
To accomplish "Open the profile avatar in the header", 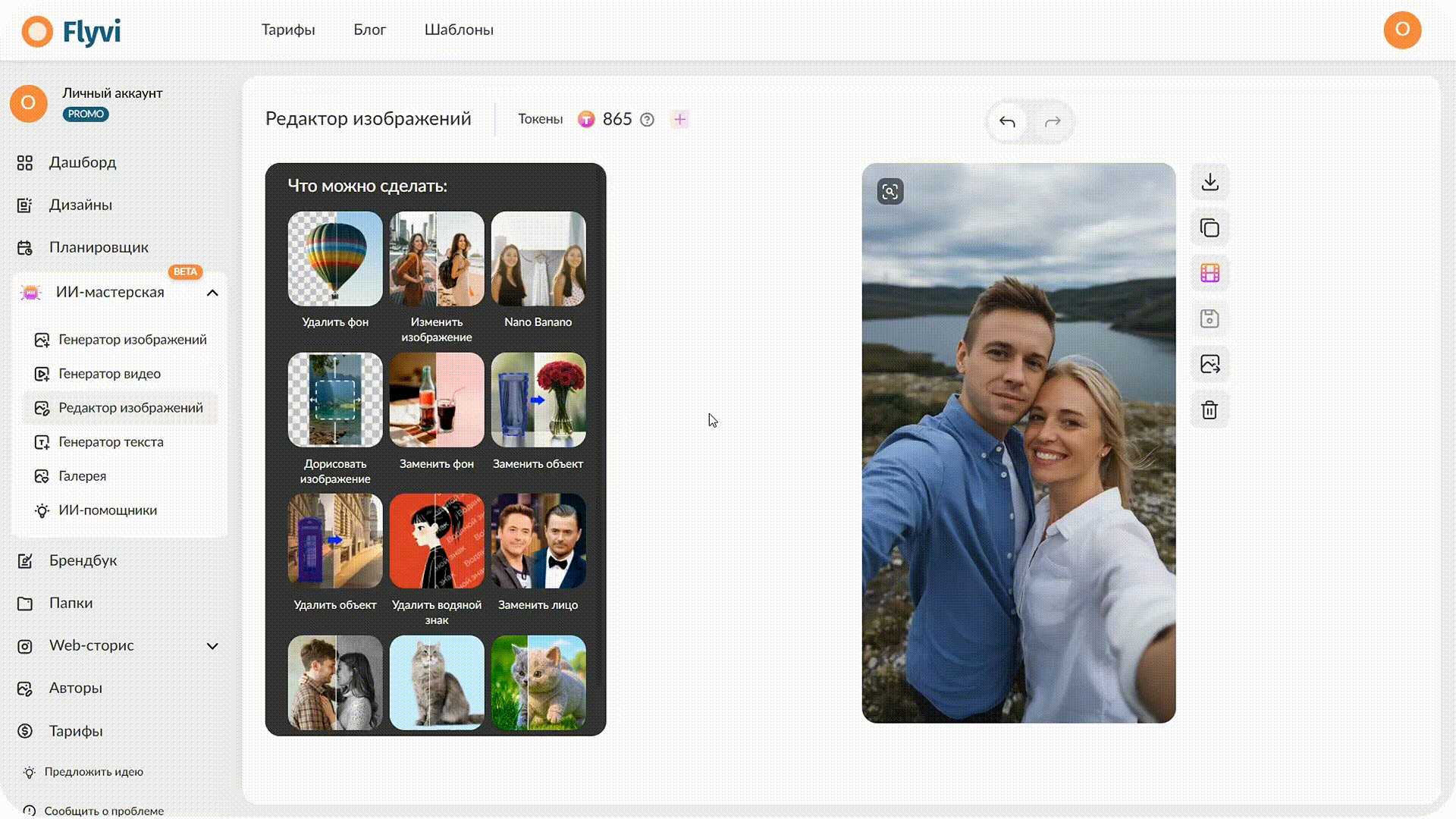I will 1402,30.
